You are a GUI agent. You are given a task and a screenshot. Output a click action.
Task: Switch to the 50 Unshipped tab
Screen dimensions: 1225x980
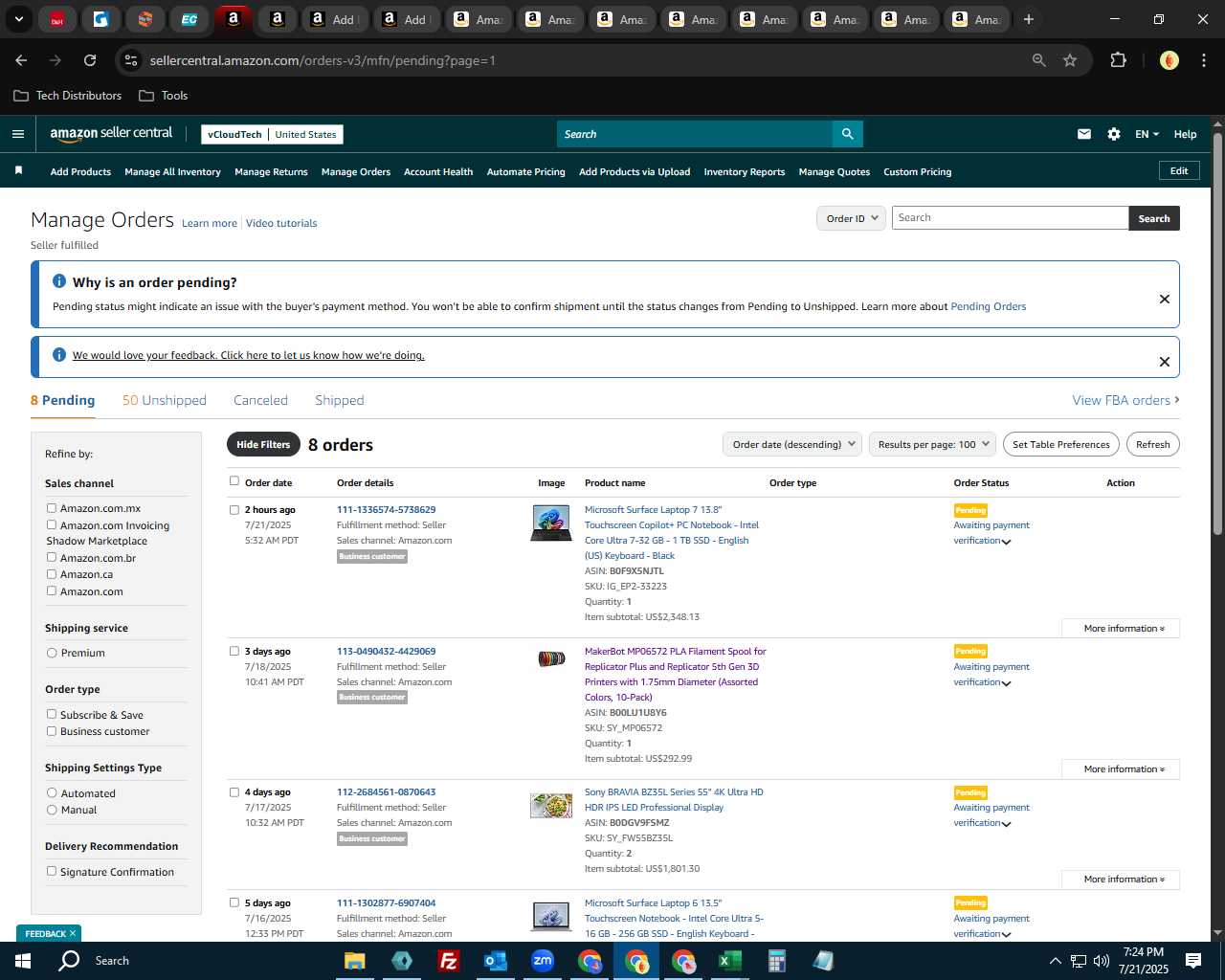[165, 400]
